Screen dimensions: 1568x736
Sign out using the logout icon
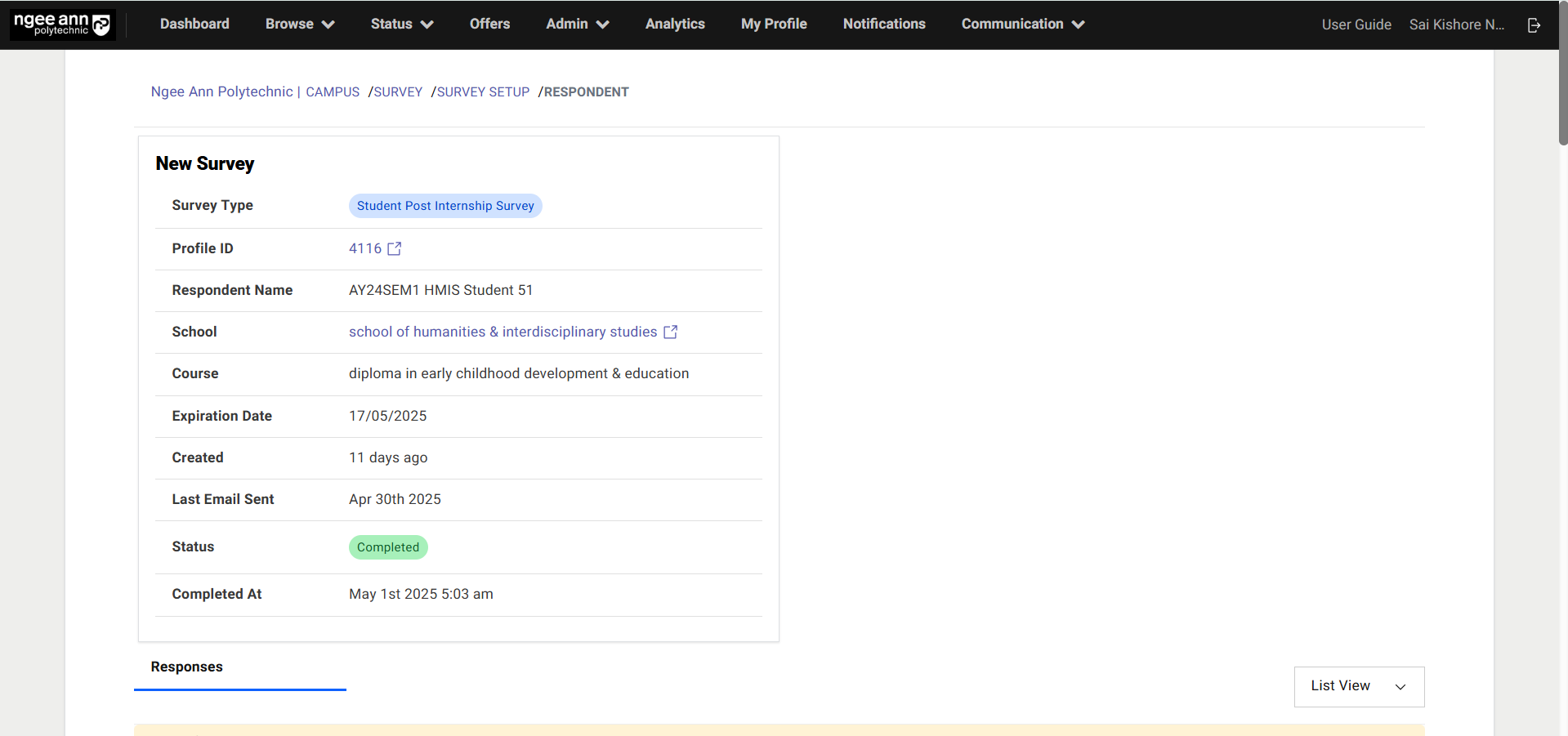click(1534, 25)
